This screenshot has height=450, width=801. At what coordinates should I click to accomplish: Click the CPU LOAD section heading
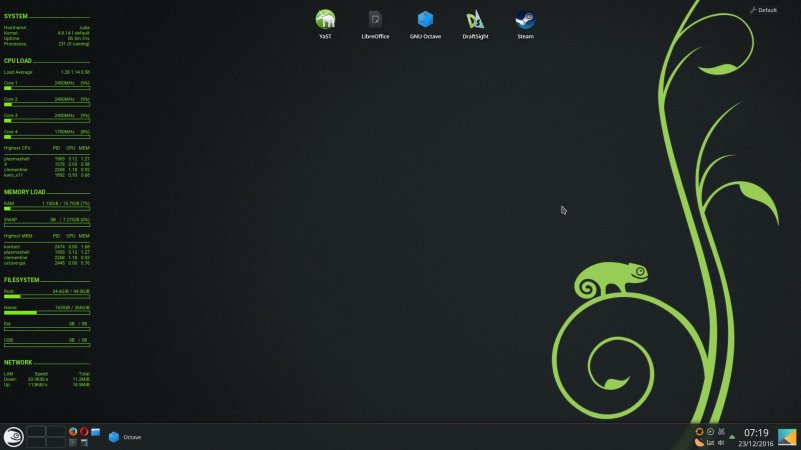coord(18,60)
